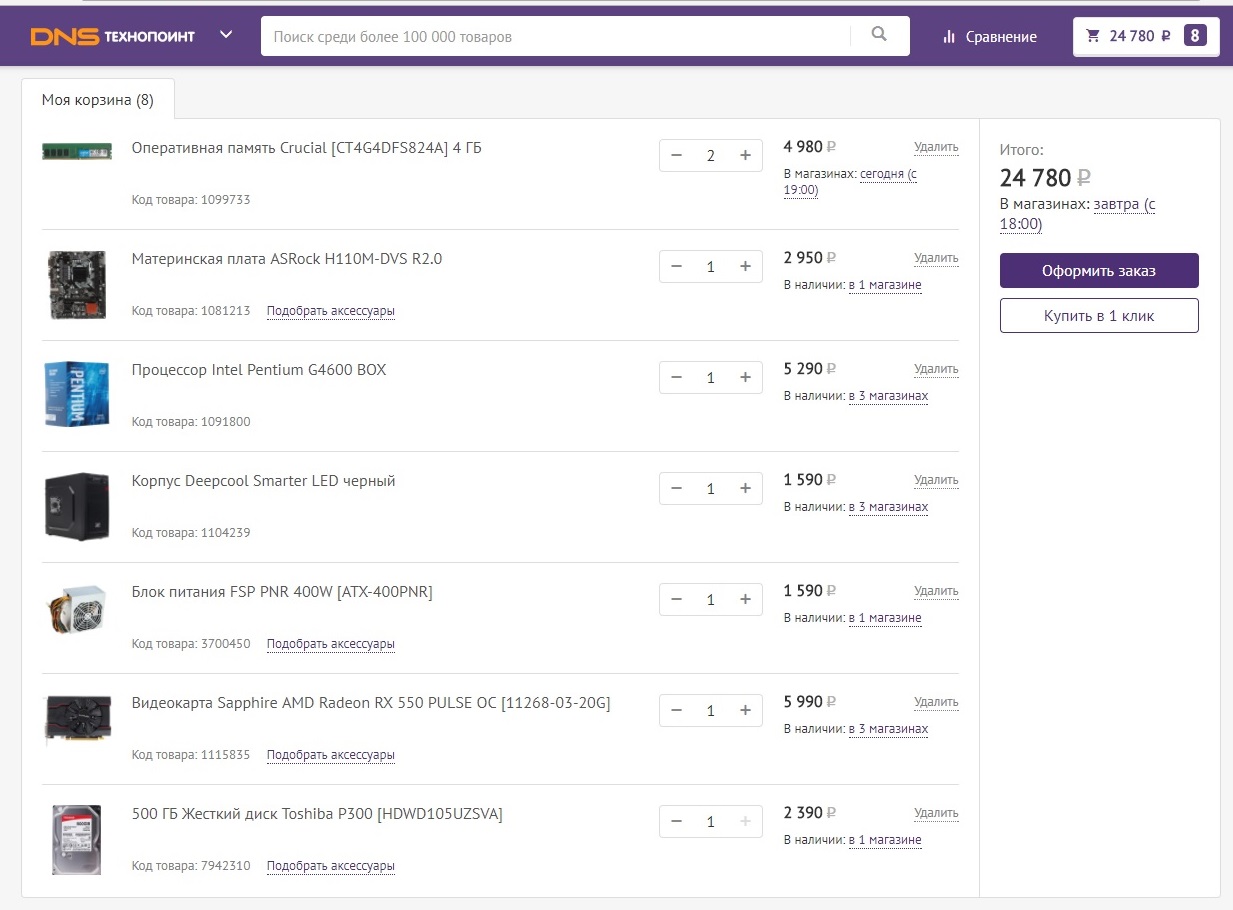Click Подобрать аксессуары for Sapphire video card
The image size is (1233, 910).
coord(331,755)
